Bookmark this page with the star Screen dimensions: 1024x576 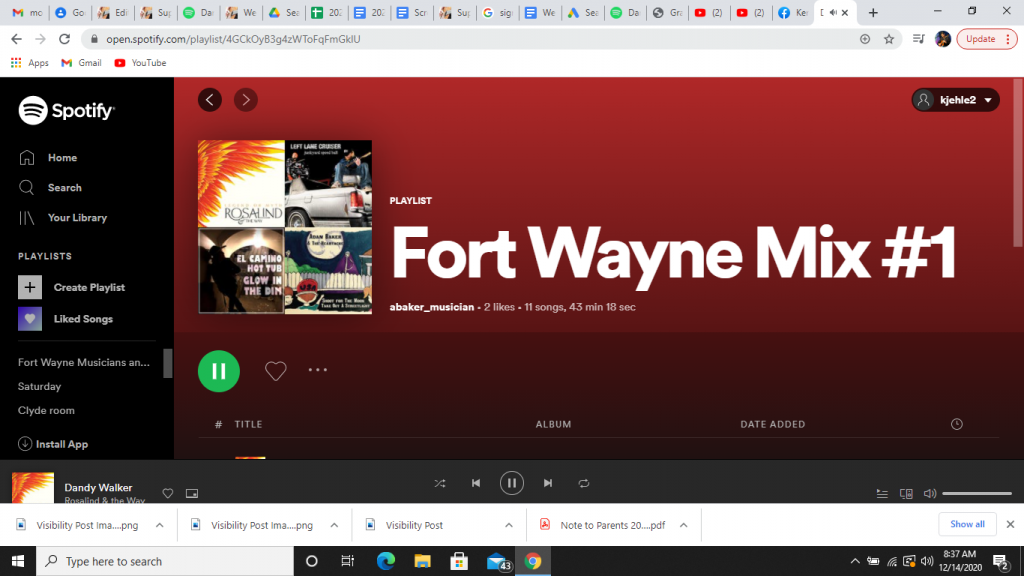(x=889, y=39)
